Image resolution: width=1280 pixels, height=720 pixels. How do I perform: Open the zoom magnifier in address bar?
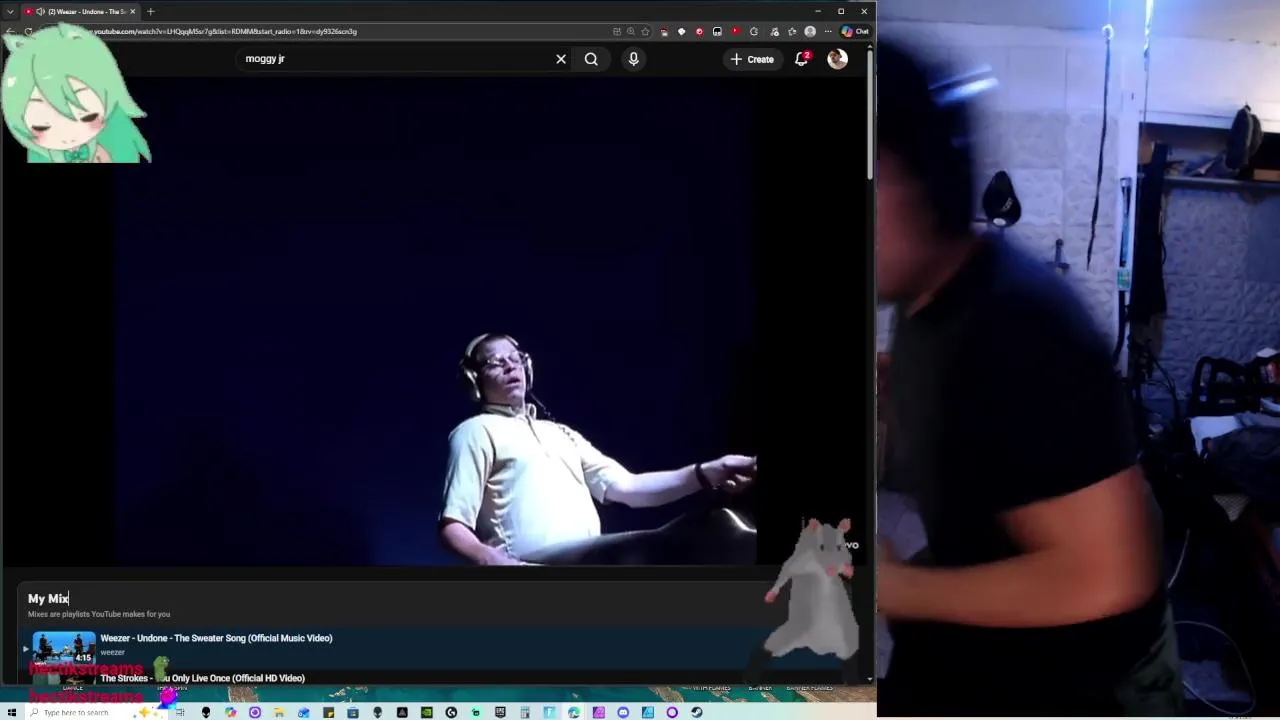click(x=631, y=31)
